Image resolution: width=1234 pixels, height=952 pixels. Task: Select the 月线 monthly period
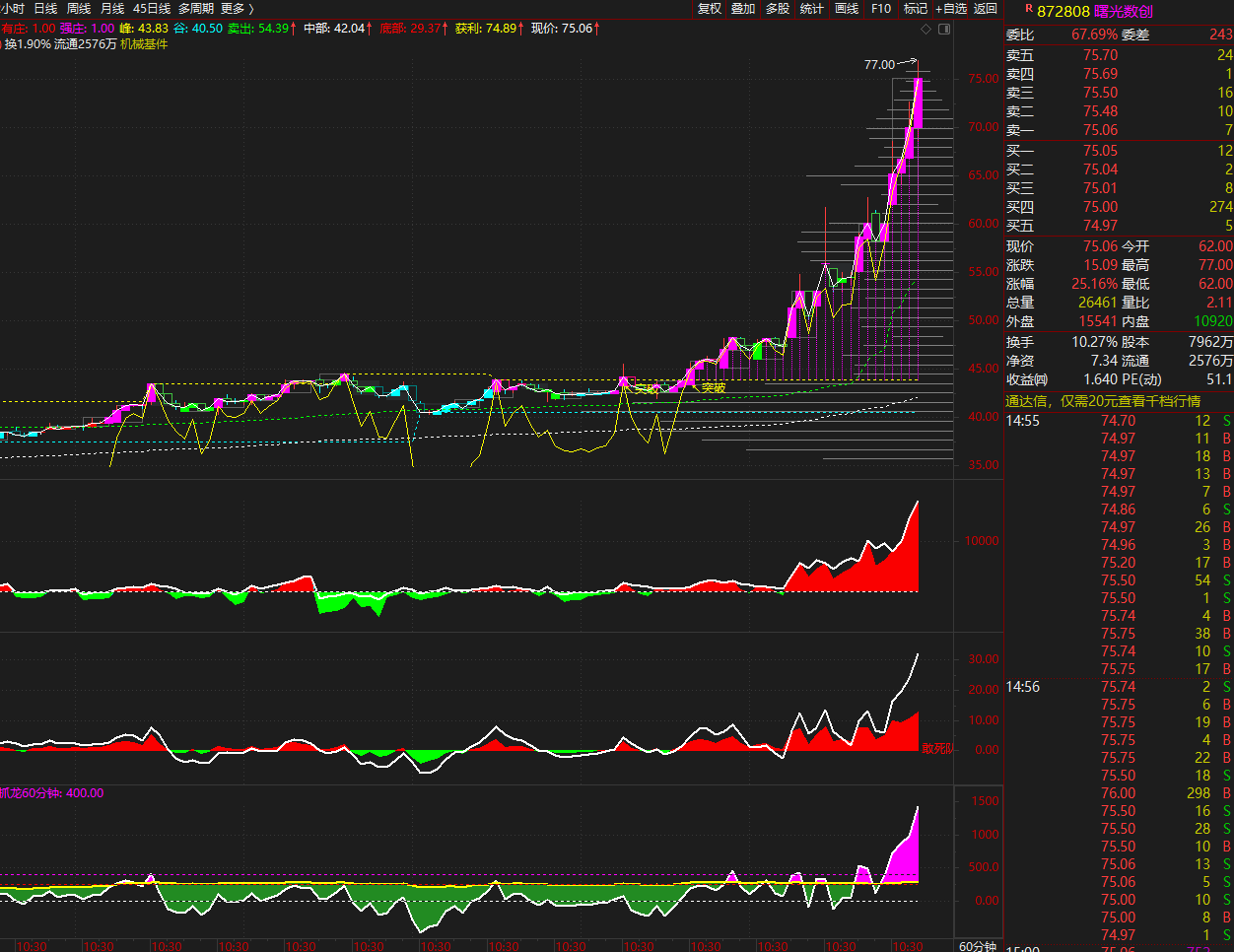(112, 9)
